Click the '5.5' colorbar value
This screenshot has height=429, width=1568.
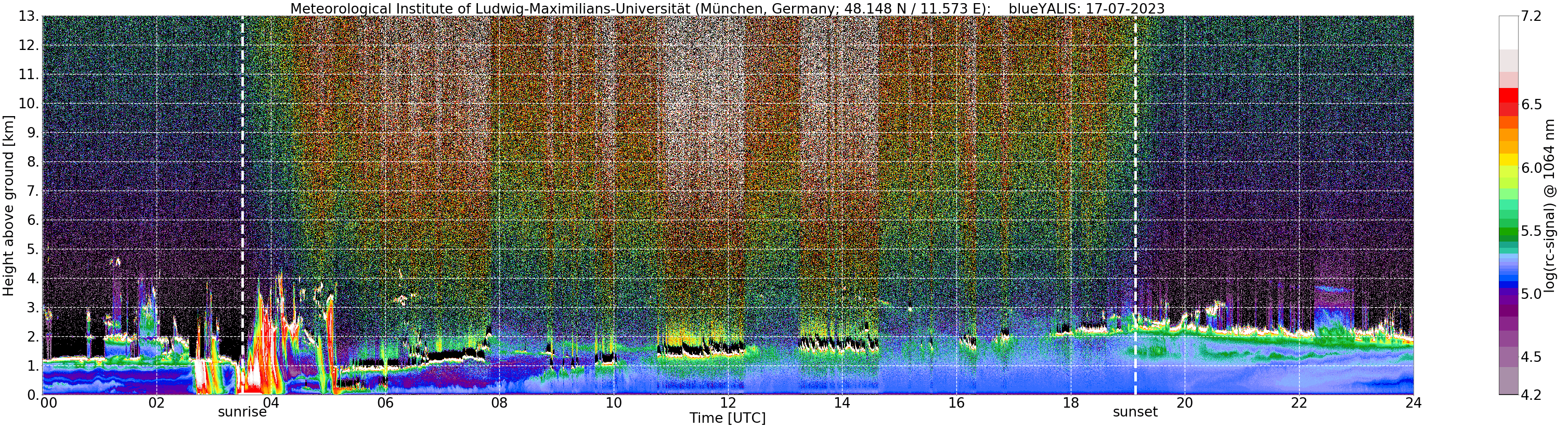point(1532,231)
